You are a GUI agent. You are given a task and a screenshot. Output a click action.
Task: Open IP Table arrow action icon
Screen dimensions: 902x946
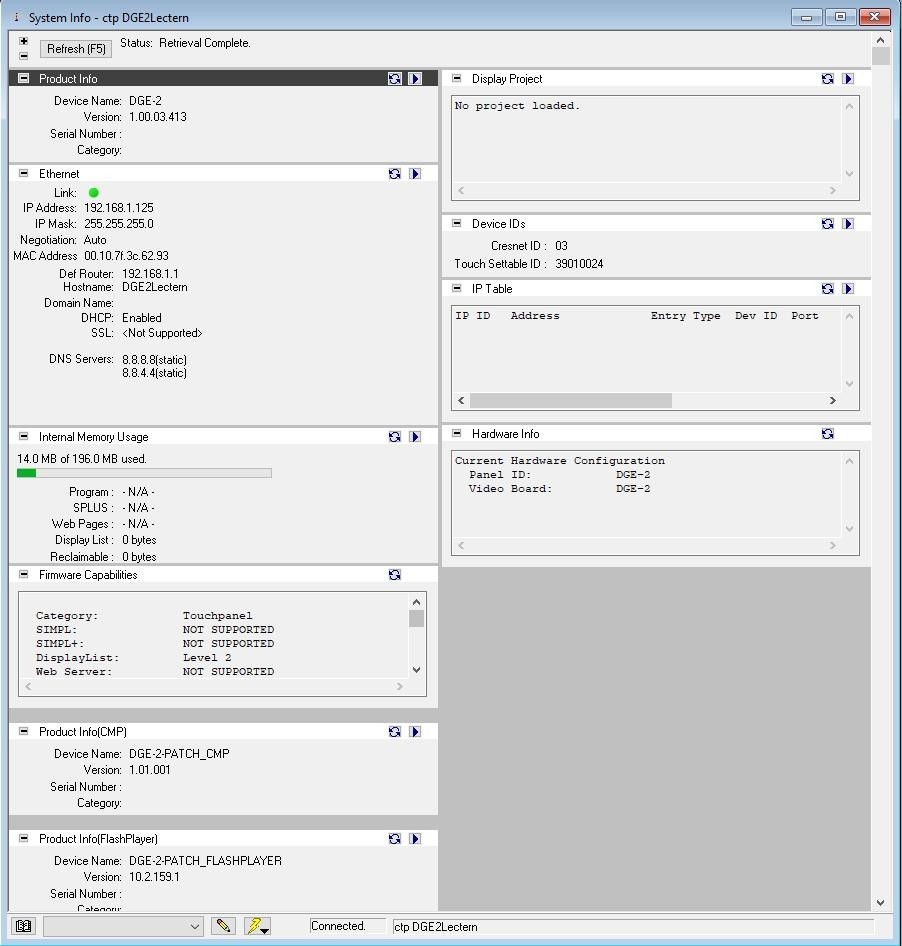[x=848, y=289]
